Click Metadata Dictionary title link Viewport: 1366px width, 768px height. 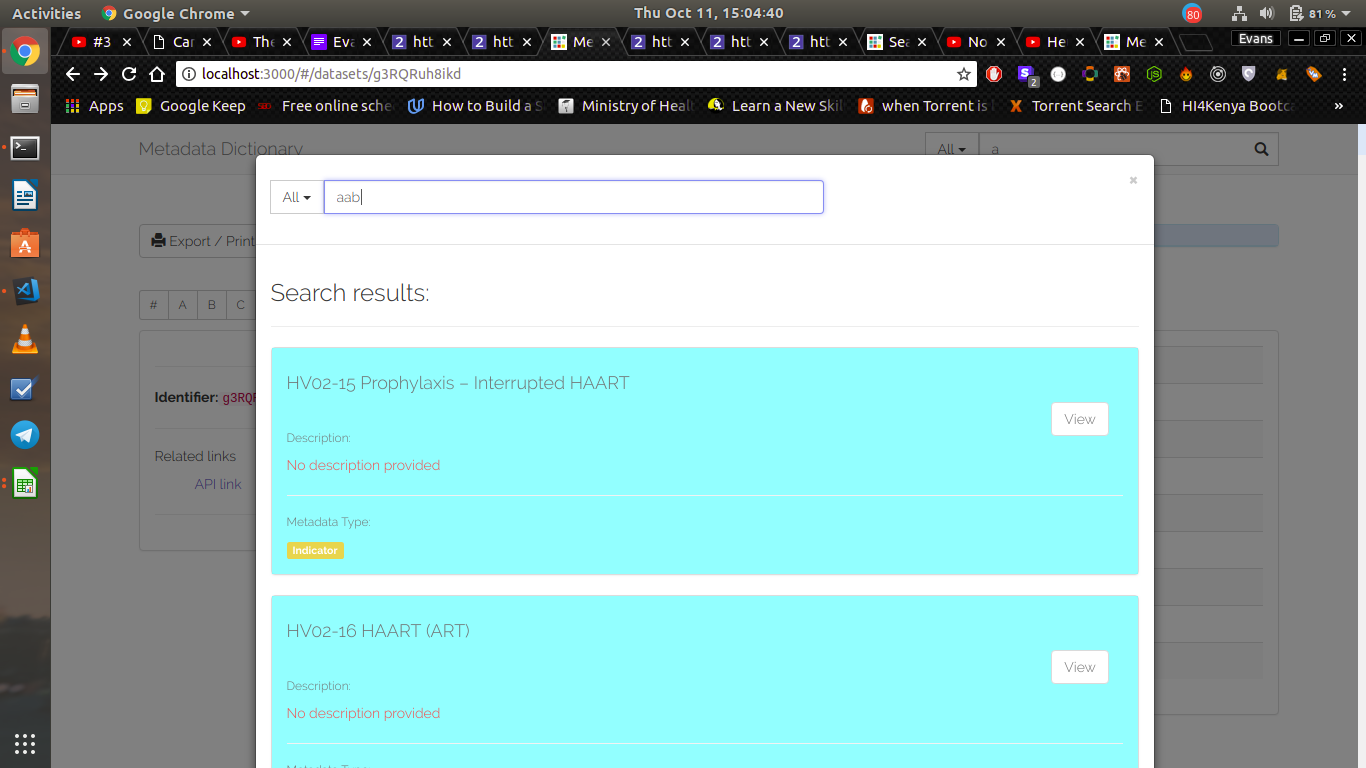click(x=220, y=149)
